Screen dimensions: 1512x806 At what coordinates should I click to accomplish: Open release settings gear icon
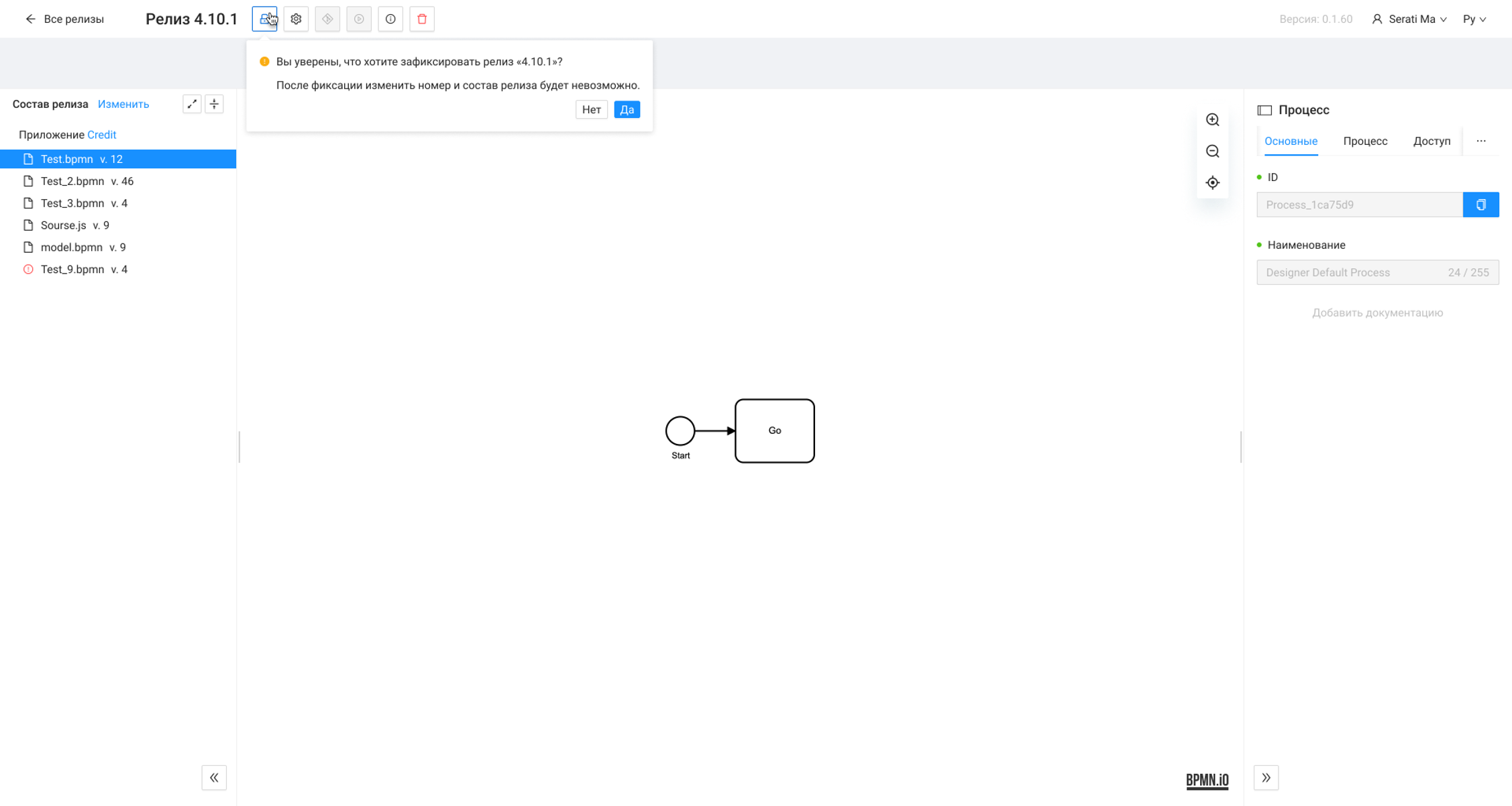point(296,19)
